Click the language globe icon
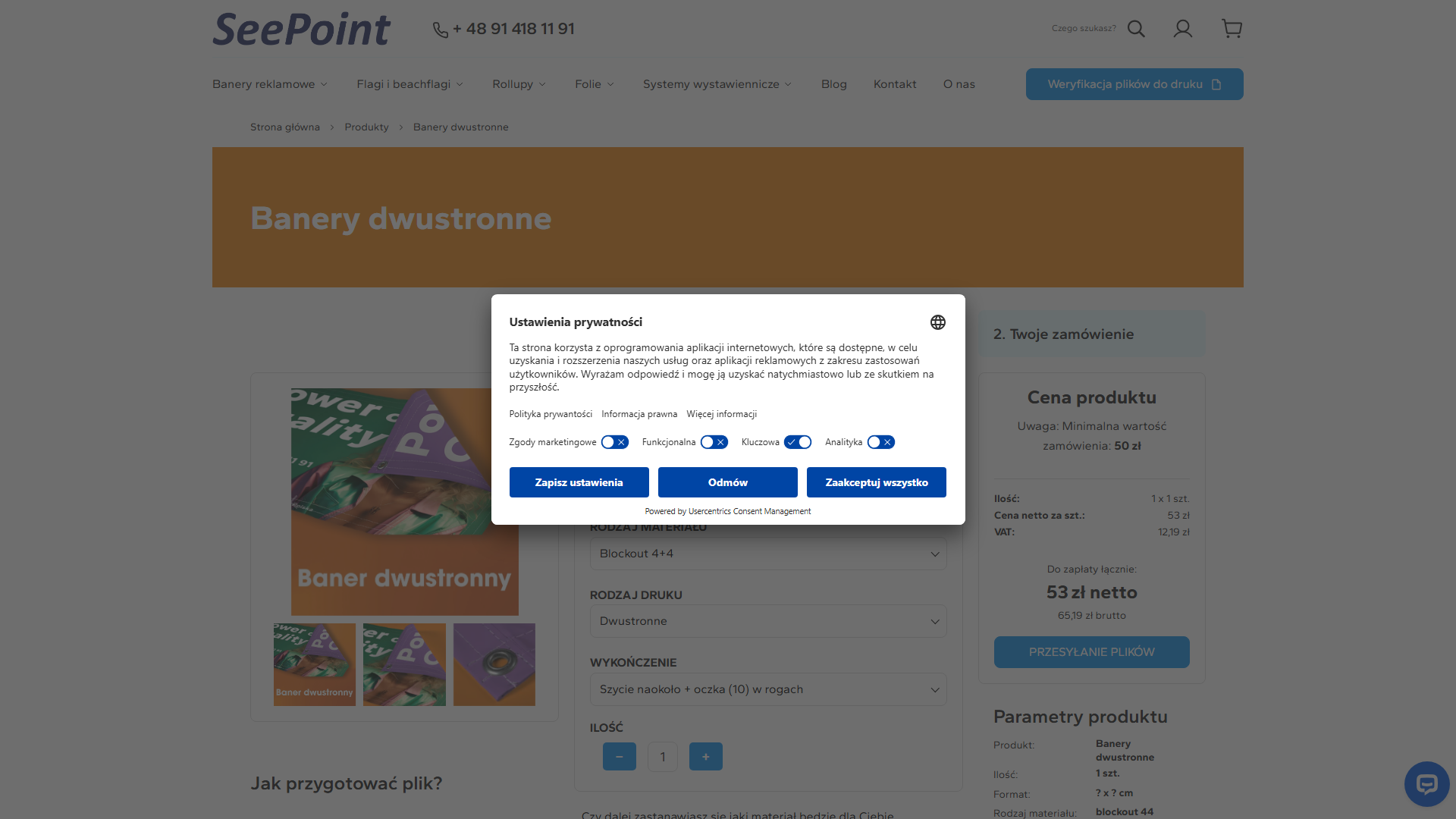 938,322
